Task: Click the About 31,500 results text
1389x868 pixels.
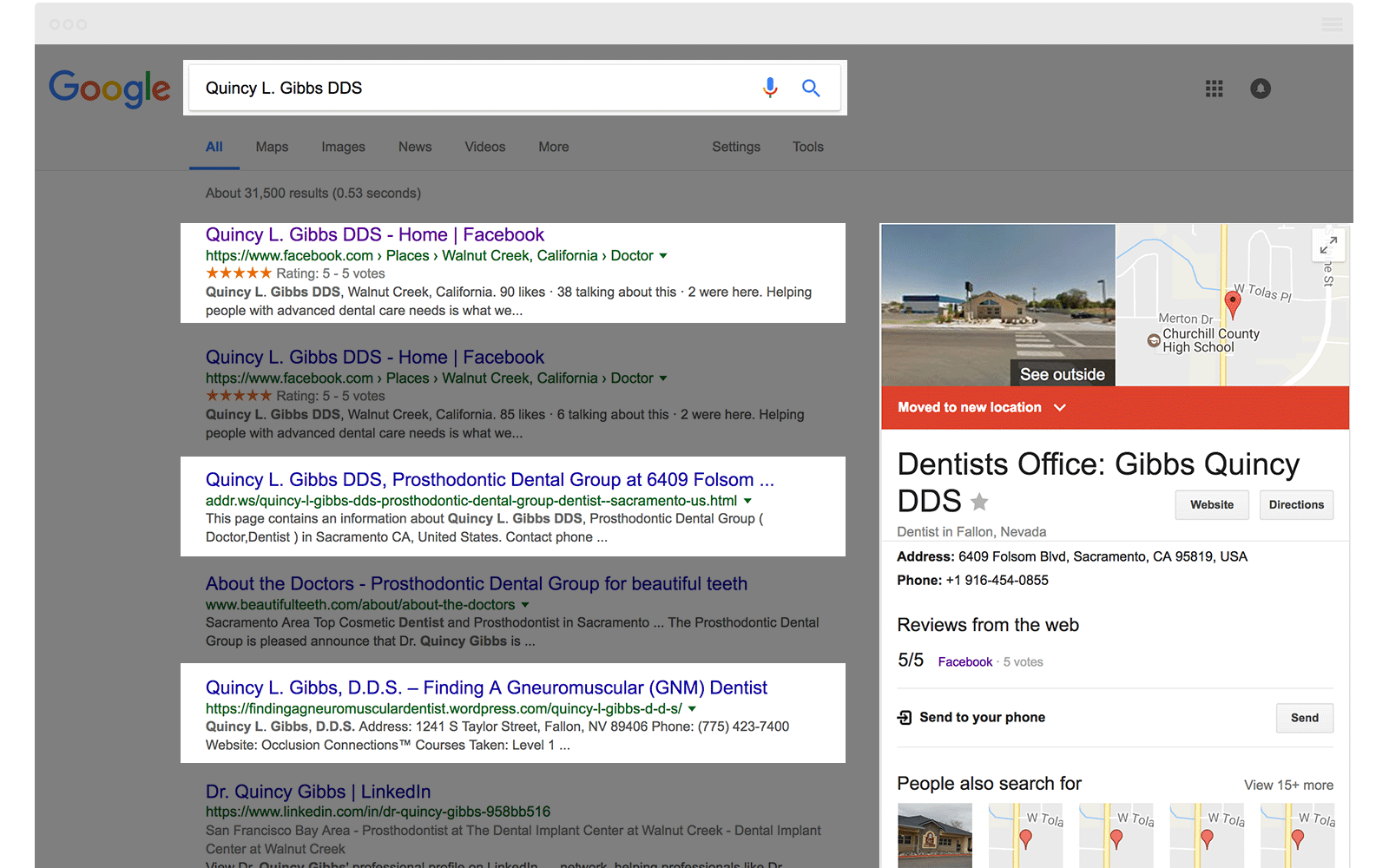Action: tap(313, 194)
